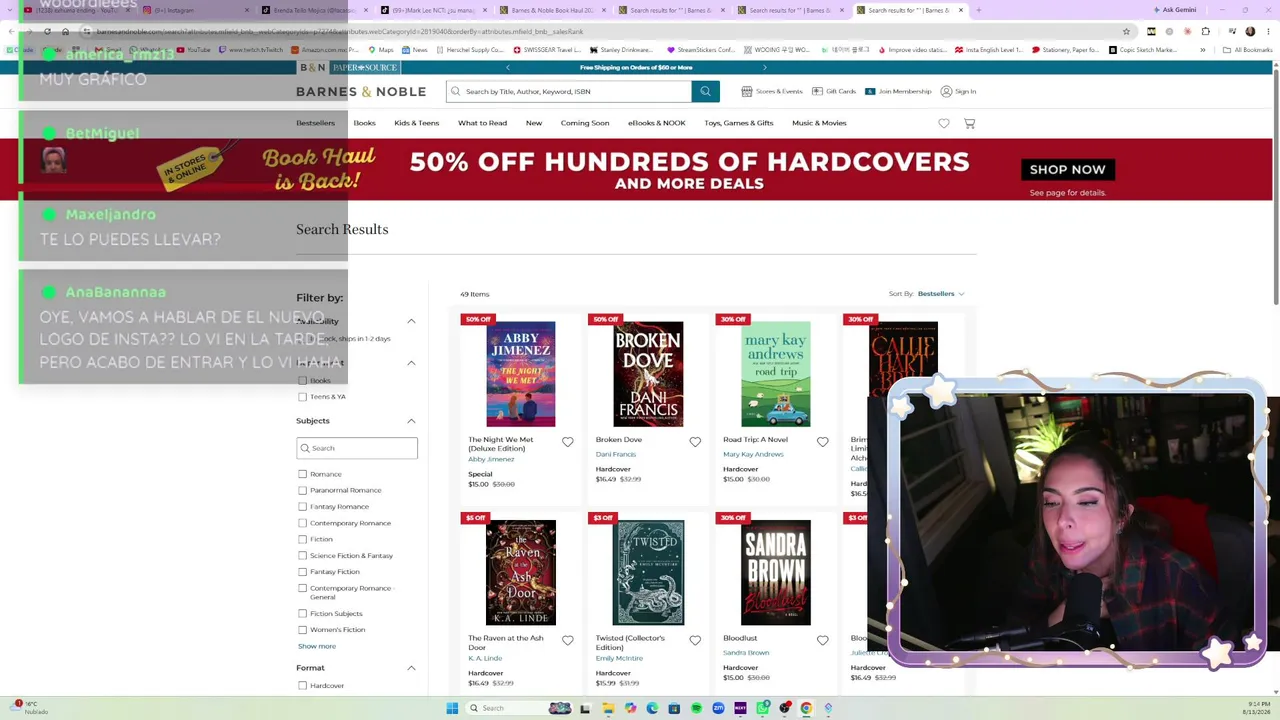
Task: Open the shopping cart icon
Action: click(969, 123)
